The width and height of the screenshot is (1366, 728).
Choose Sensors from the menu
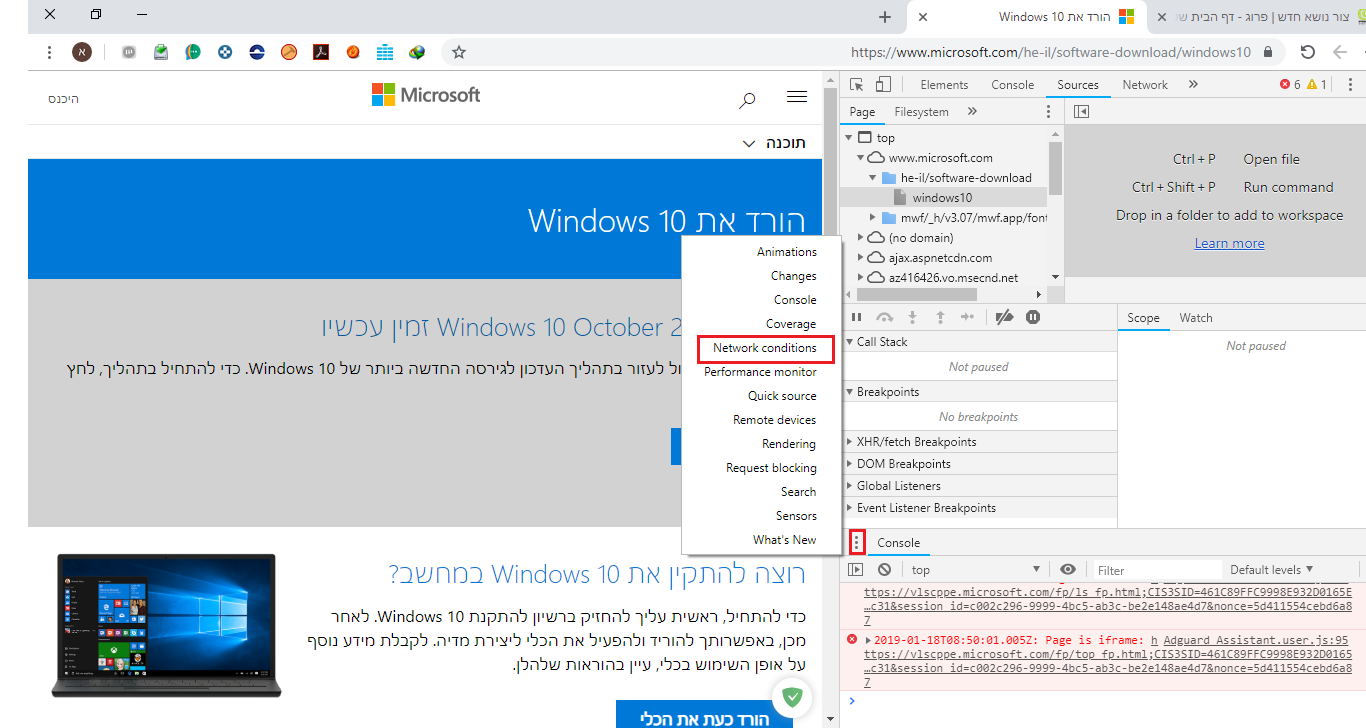point(796,516)
